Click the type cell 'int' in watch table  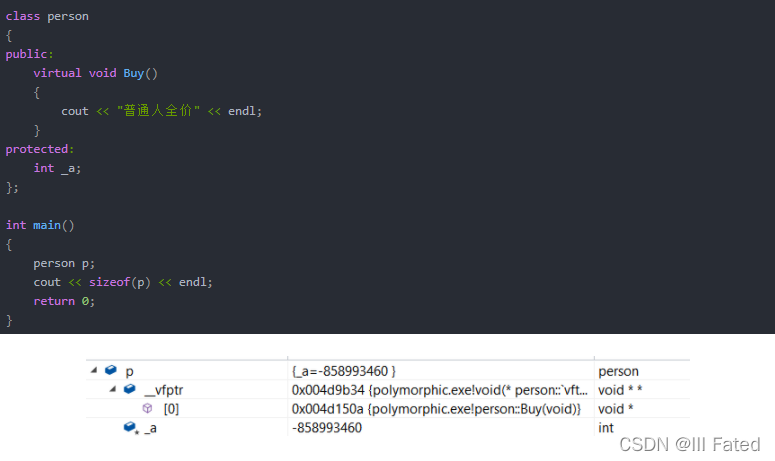coord(605,428)
